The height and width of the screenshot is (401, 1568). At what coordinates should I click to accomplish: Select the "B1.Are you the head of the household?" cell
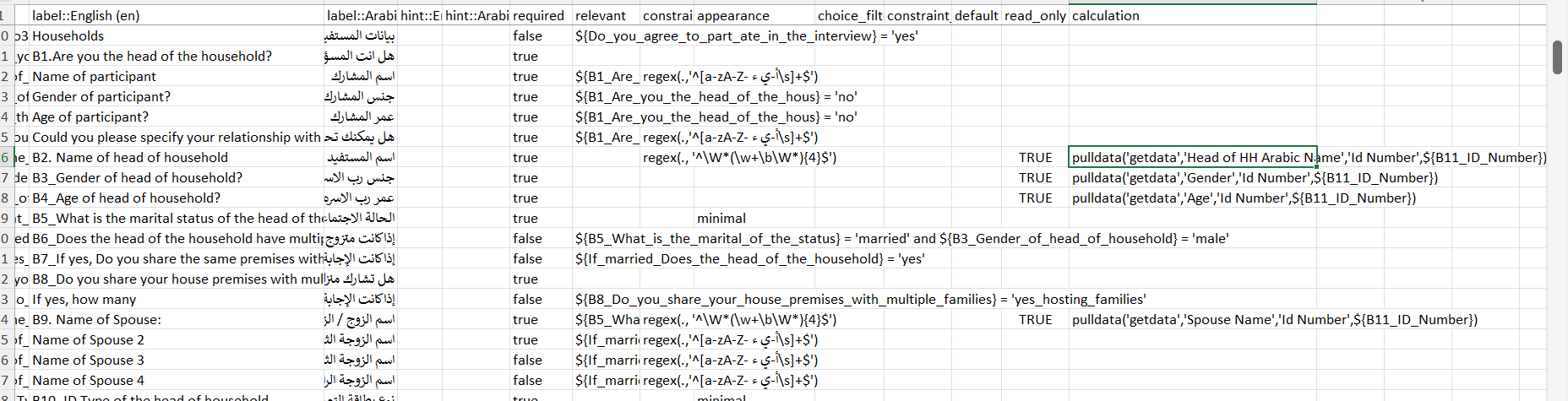point(152,56)
